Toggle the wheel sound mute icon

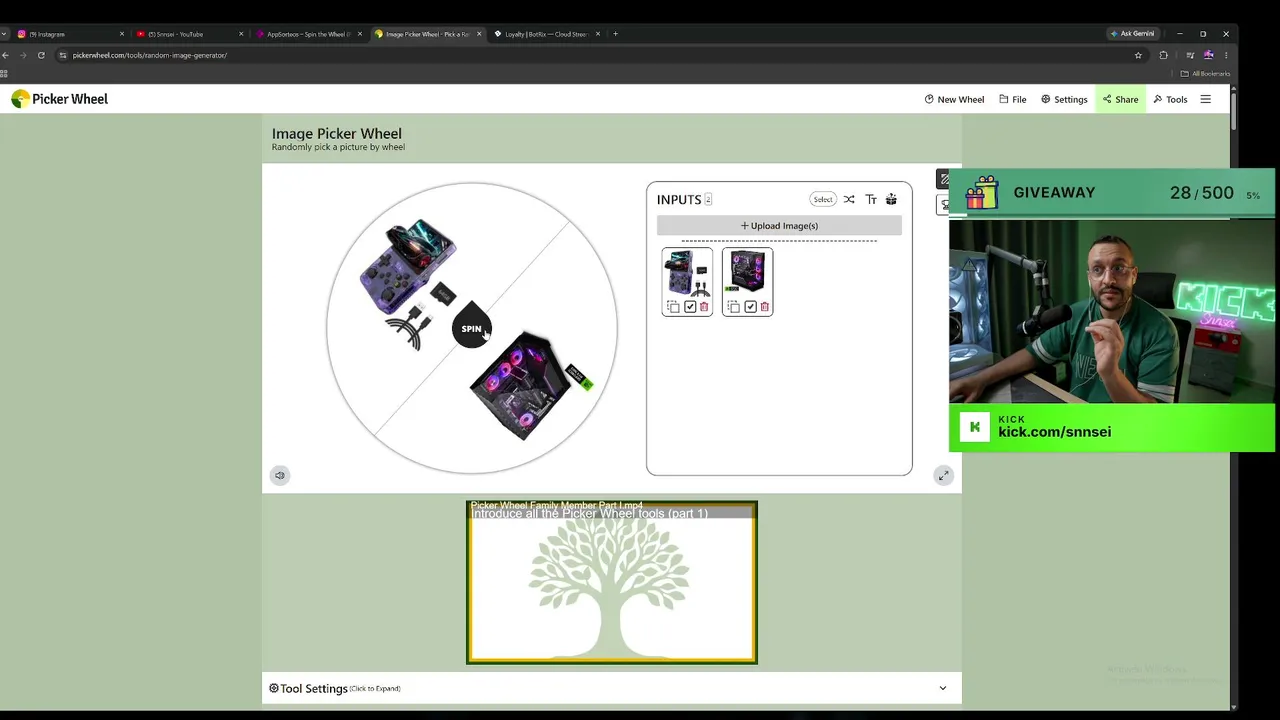(280, 476)
